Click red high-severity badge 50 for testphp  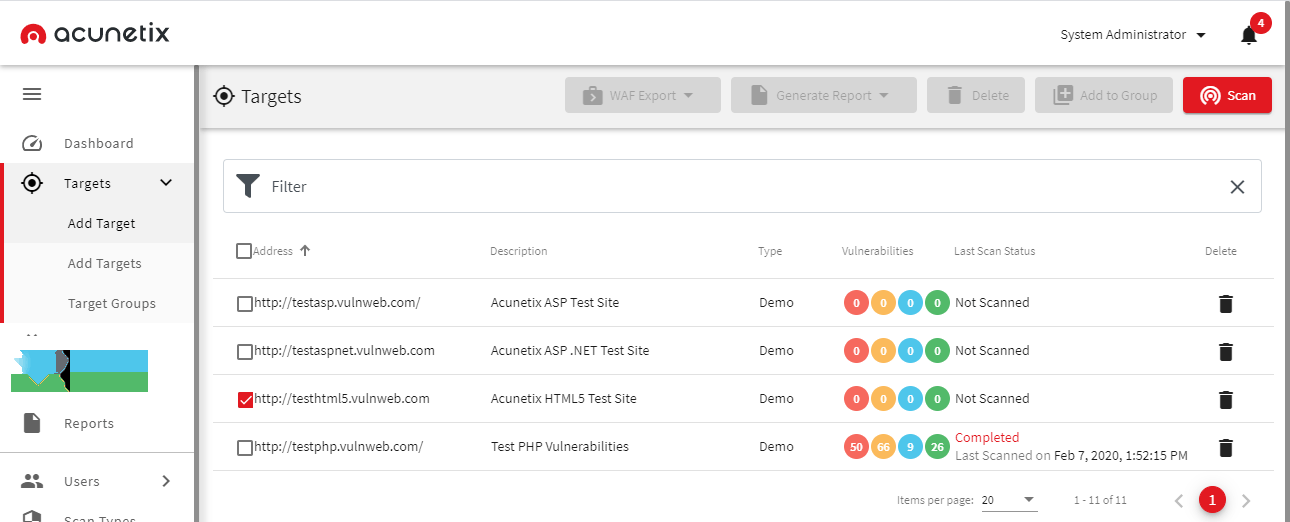pyautogui.click(x=856, y=447)
